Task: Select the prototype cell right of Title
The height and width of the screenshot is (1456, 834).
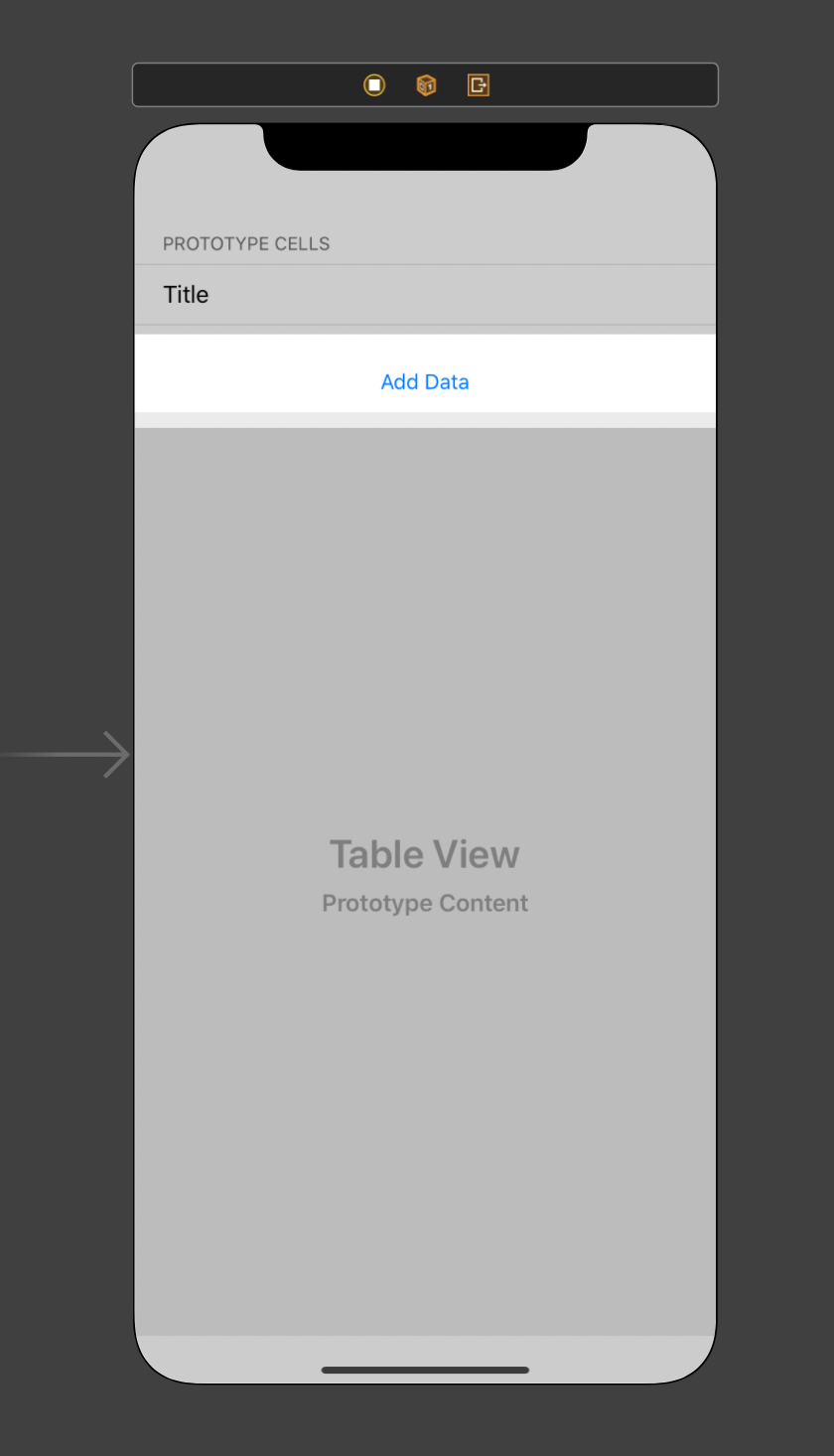Action: 457,294
